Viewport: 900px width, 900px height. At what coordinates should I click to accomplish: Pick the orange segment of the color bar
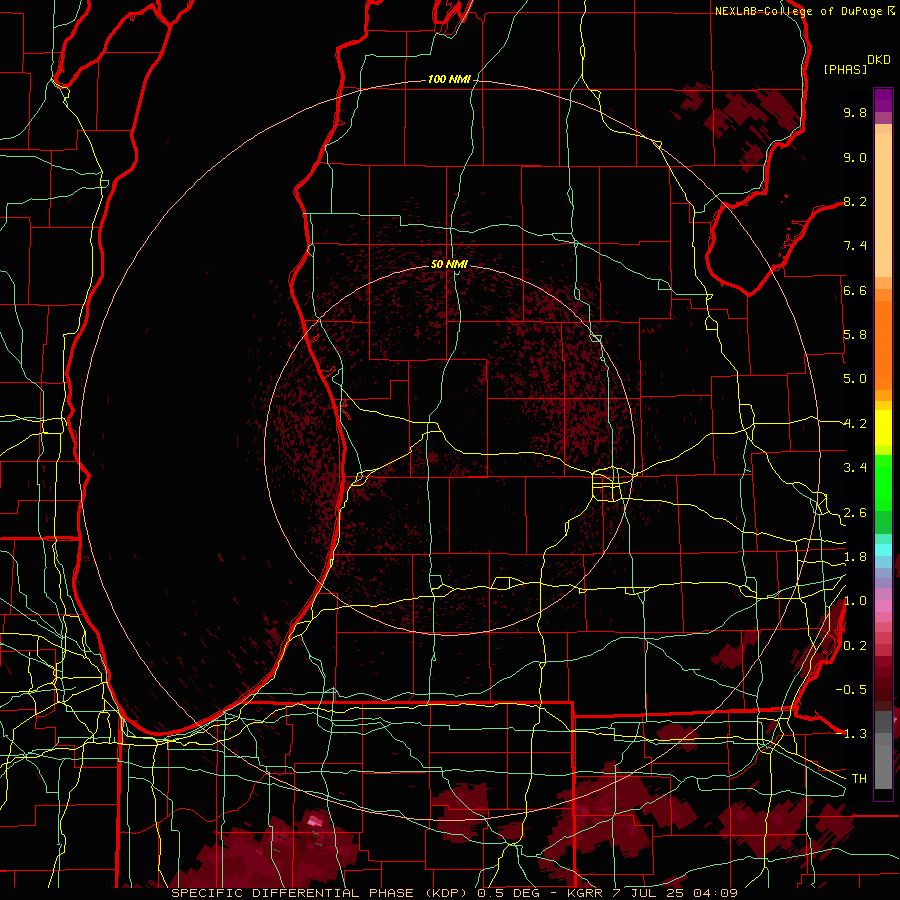[883, 344]
